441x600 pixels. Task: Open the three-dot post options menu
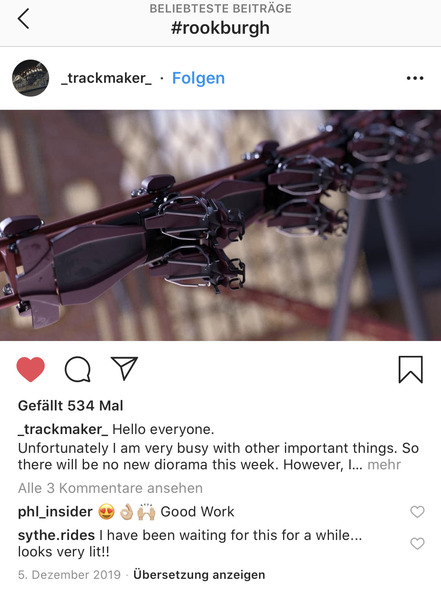(415, 78)
